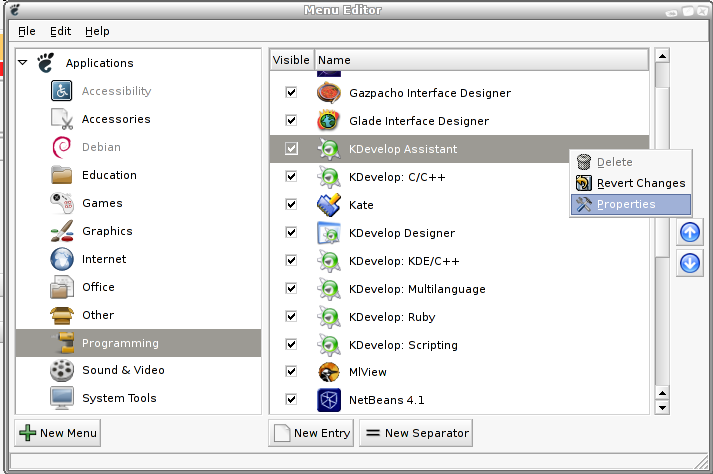Screen dimensions: 713x474
Task: Select the Sound & Video category
Action: [123, 370]
